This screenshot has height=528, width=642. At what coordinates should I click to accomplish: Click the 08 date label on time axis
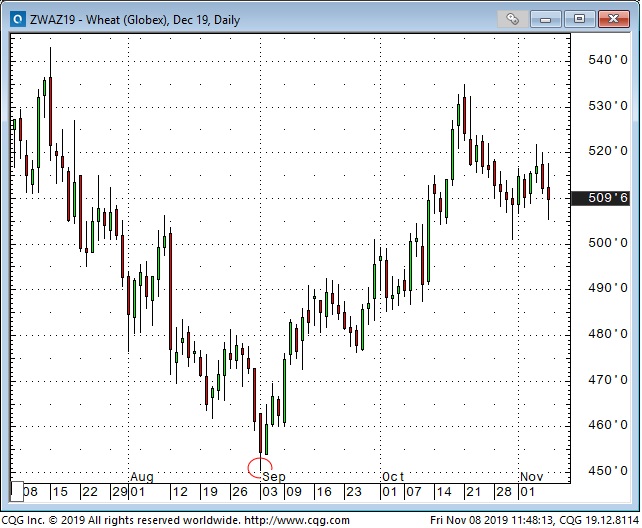(31, 492)
